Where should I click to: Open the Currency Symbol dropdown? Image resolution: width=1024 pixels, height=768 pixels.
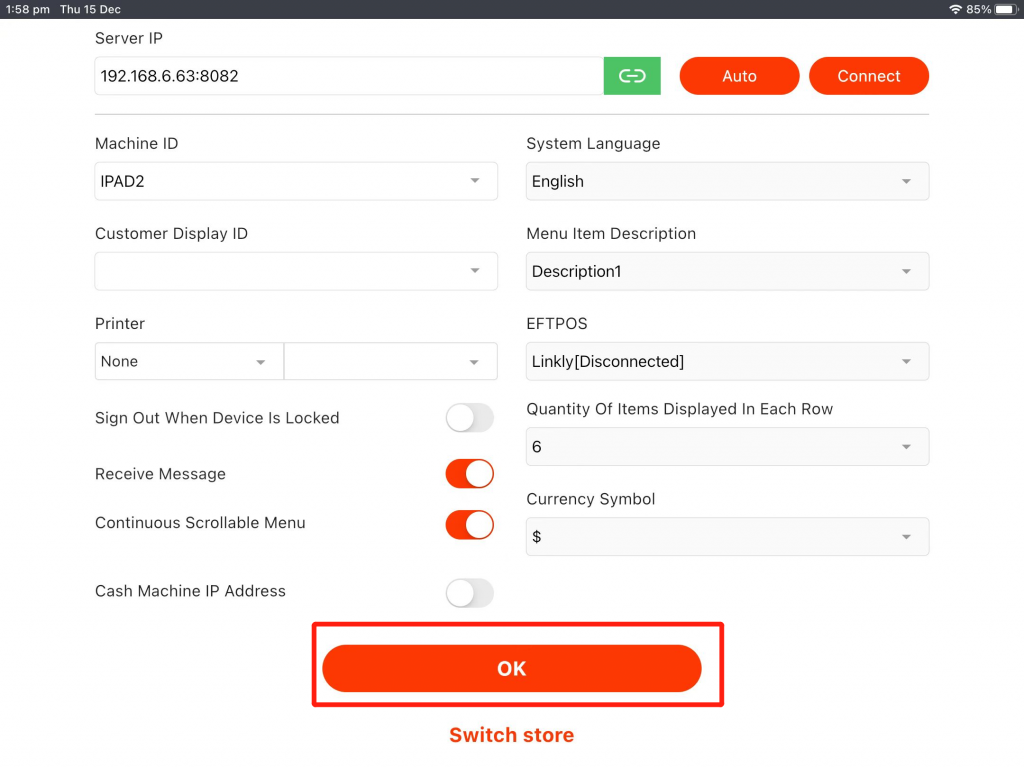point(727,537)
